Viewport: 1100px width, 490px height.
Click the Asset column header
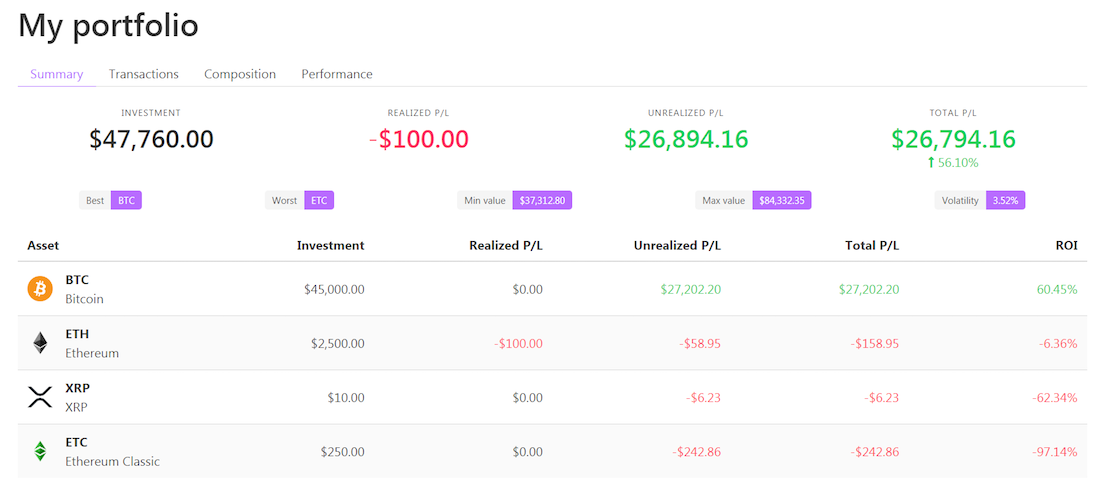43,245
